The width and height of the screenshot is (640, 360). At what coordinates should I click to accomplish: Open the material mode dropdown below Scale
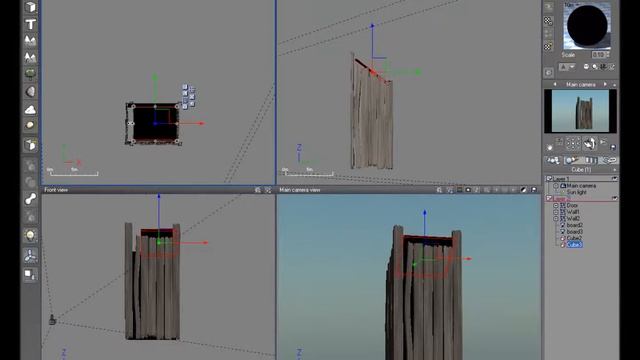567,67
